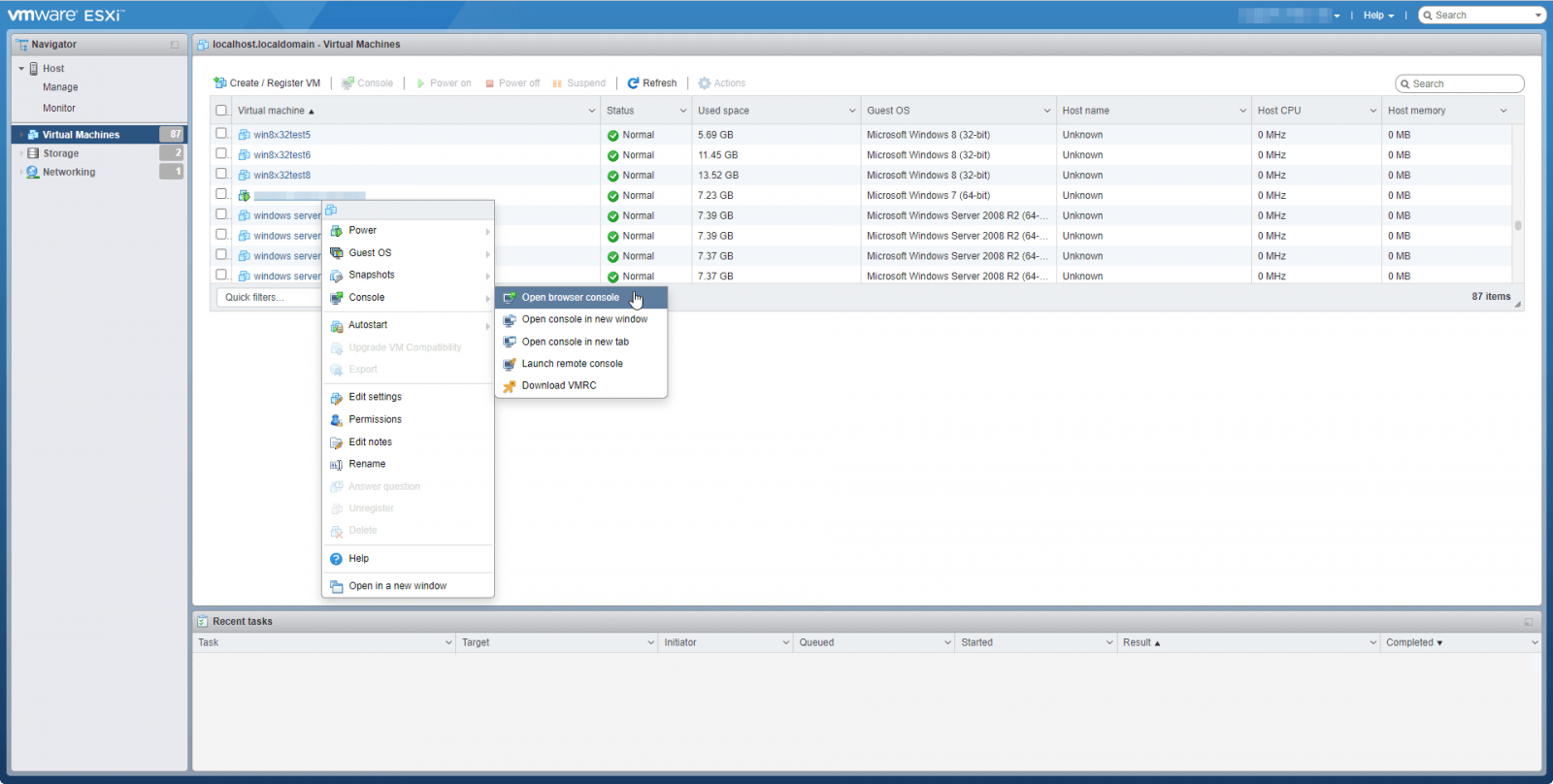This screenshot has height=784, width=1553.
Task: Open the Help dropdown in top bar
Action: (1377, 16)
